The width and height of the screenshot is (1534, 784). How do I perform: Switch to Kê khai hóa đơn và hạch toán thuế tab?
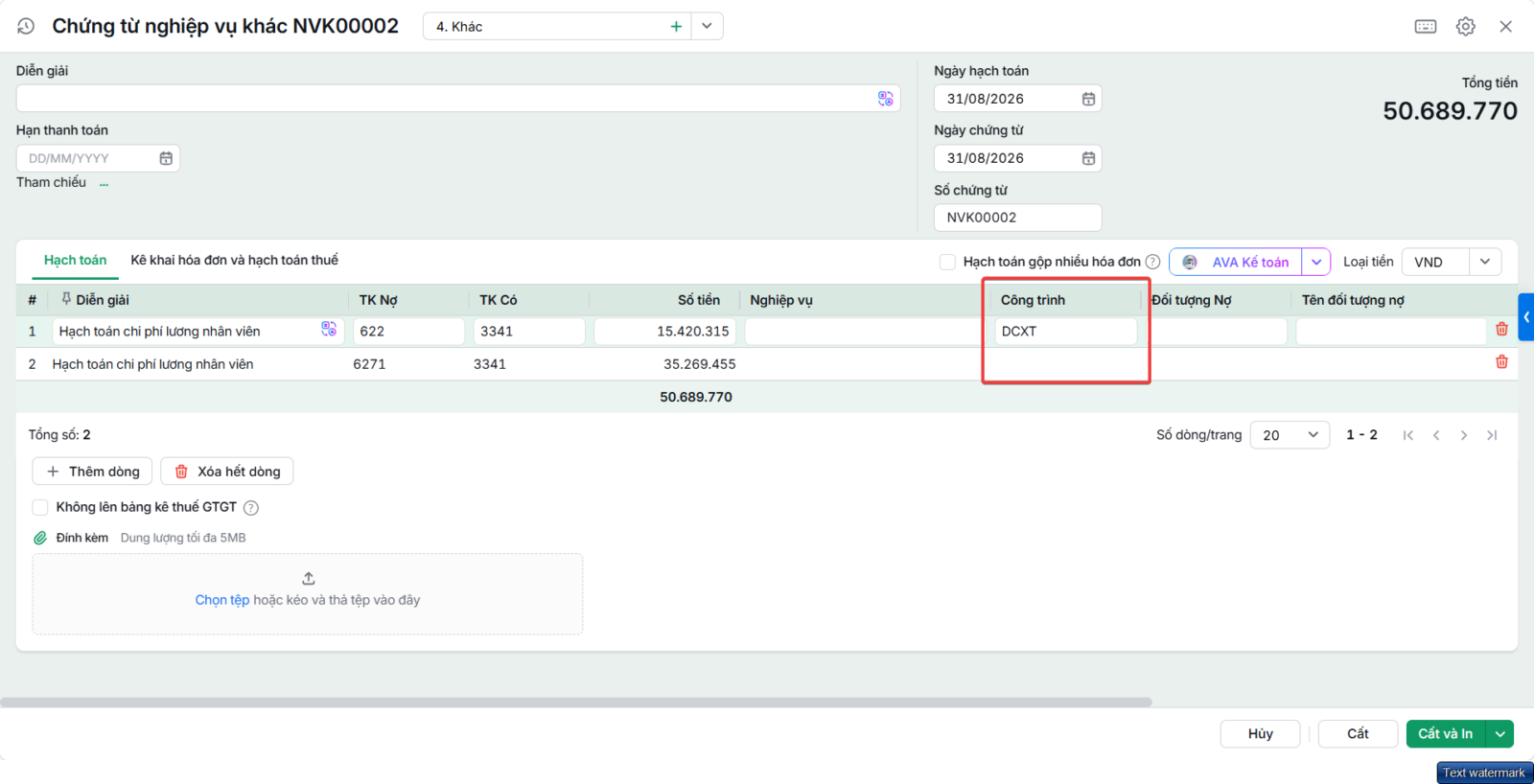point(235,261)
